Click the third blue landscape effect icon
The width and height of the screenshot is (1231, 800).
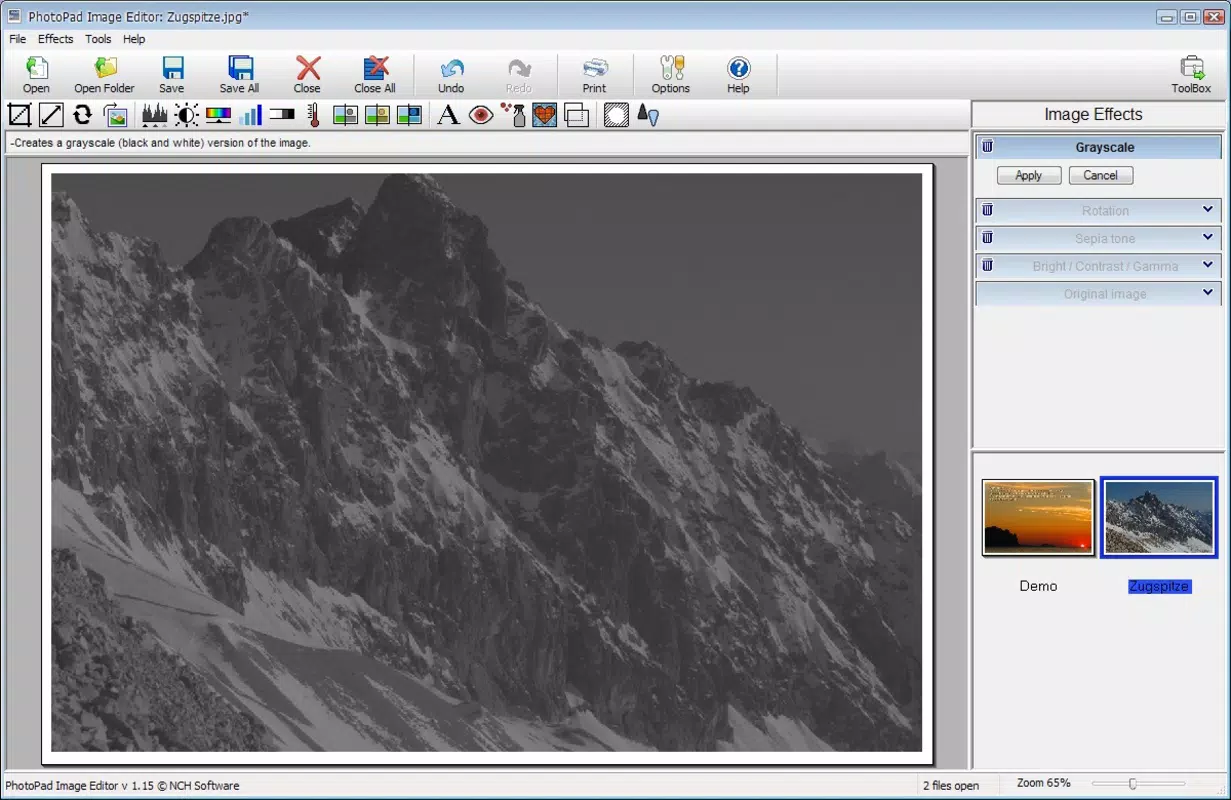[409, 115]
